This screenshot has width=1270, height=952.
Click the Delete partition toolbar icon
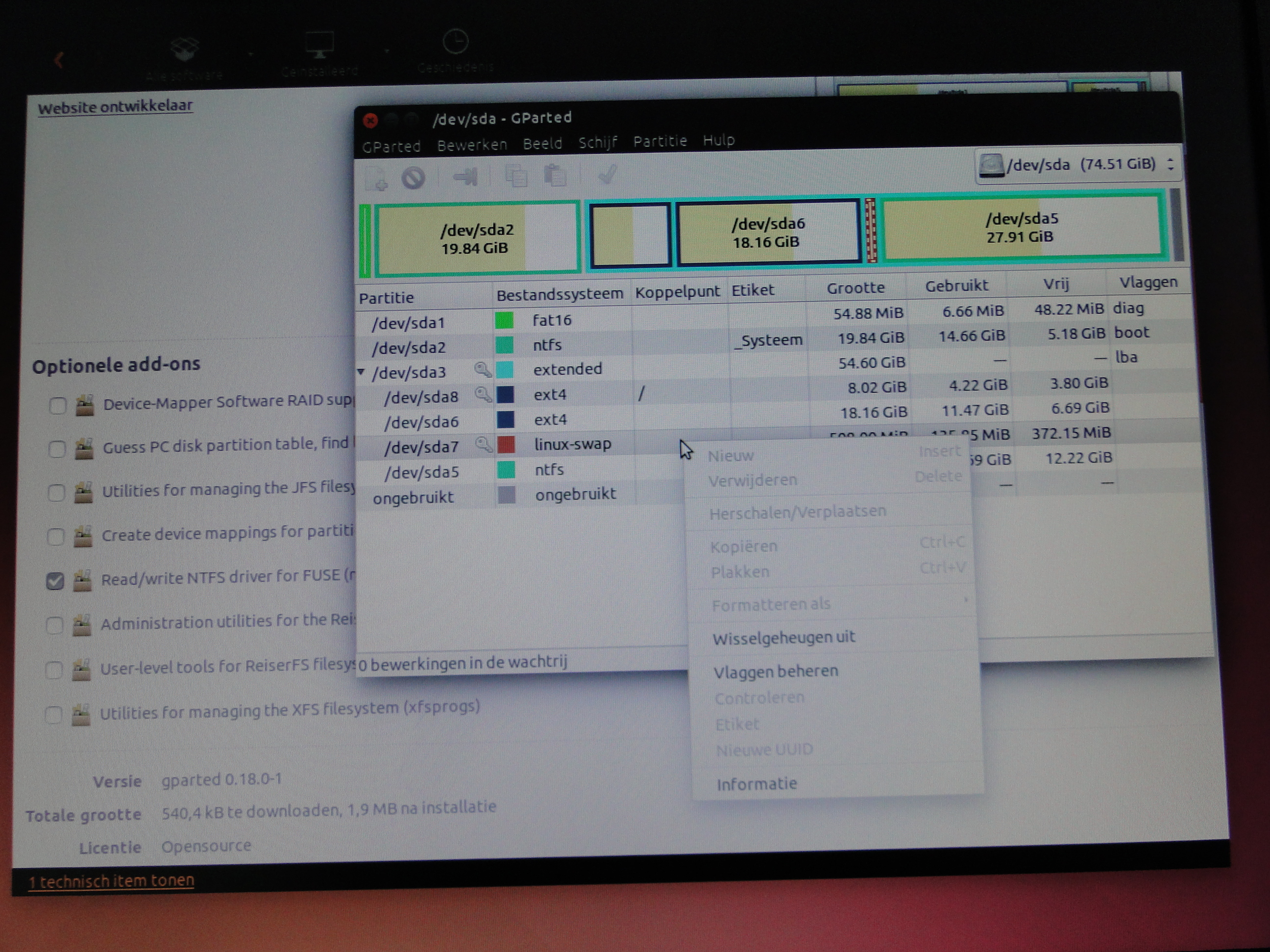pos(414,178)
